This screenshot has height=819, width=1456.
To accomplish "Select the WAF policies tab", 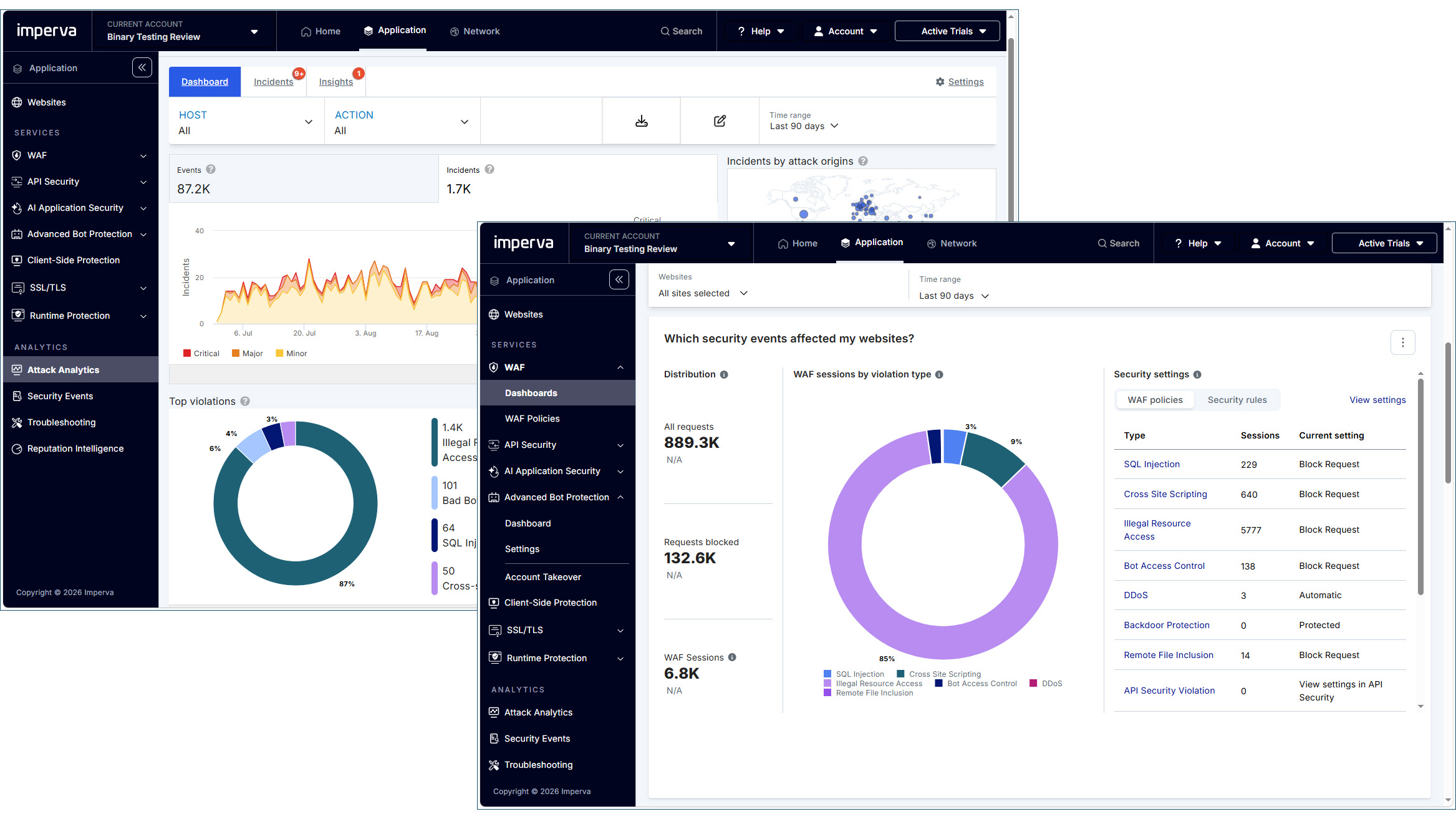I will tap(1155, 400).
